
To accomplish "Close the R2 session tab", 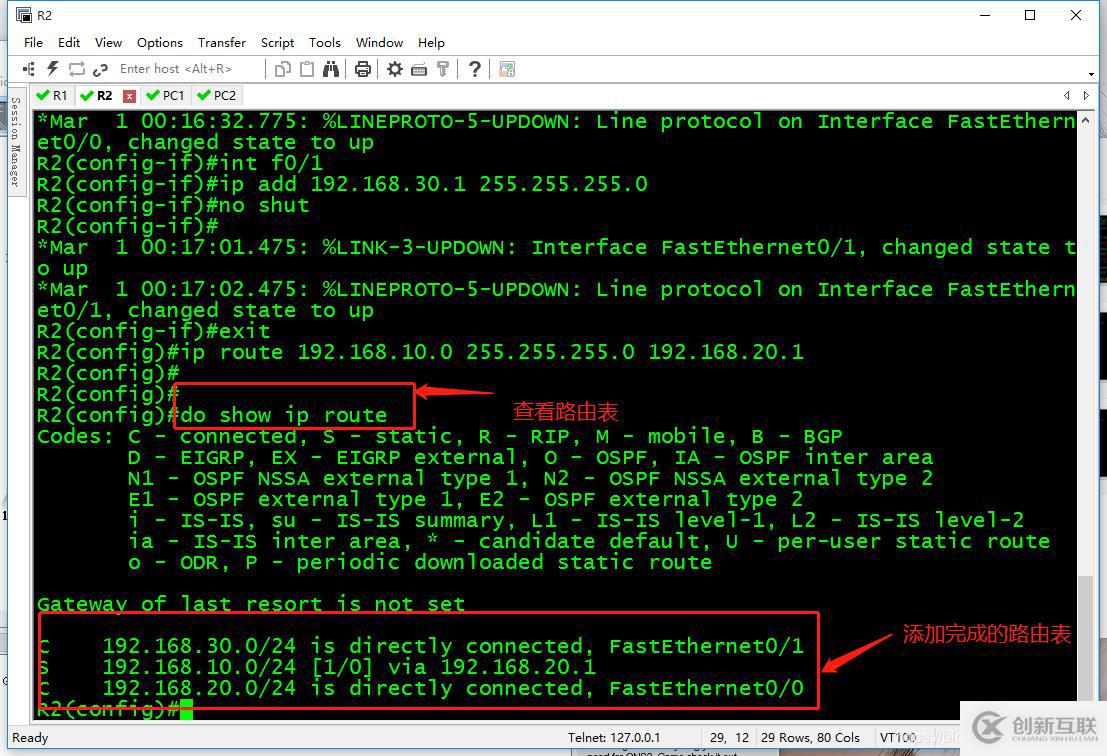I will pos(129,96).
